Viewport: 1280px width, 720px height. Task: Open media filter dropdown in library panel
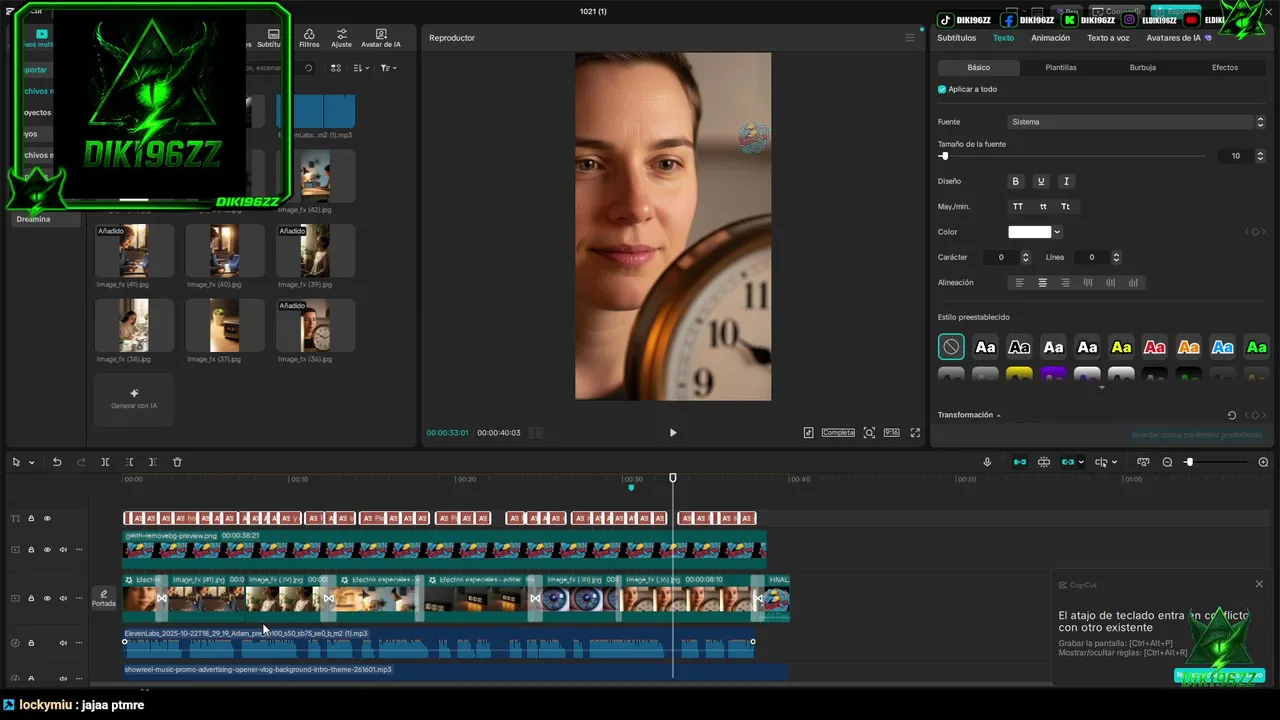tap(388, 68)
